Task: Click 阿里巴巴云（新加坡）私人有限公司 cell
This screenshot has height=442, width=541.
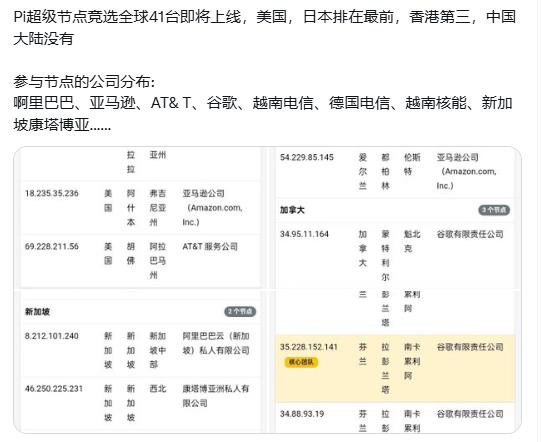Action: (x=216, y=343)
